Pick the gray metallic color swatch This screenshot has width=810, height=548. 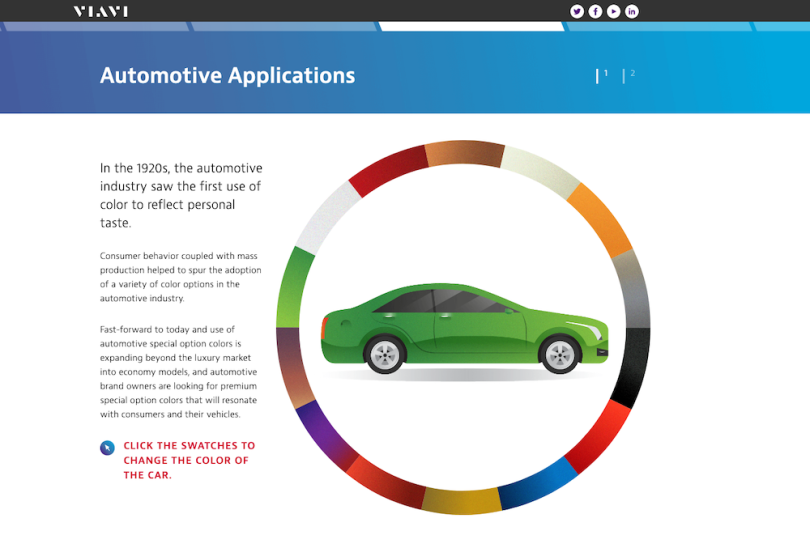coord(631,289)
